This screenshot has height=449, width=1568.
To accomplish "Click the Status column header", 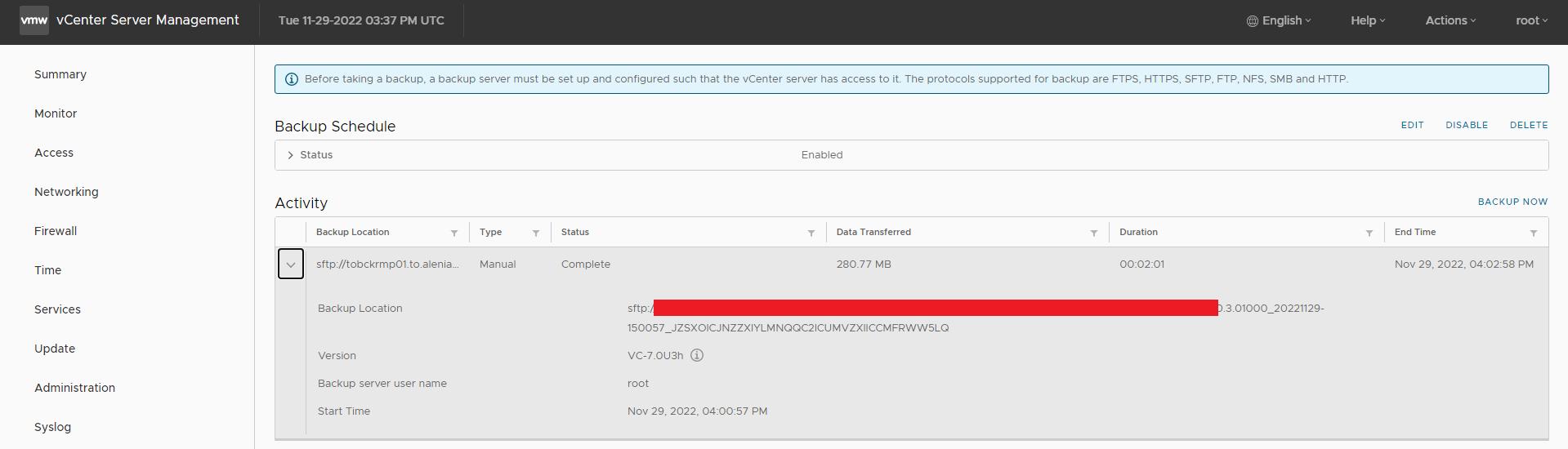I will click(575, 233).
